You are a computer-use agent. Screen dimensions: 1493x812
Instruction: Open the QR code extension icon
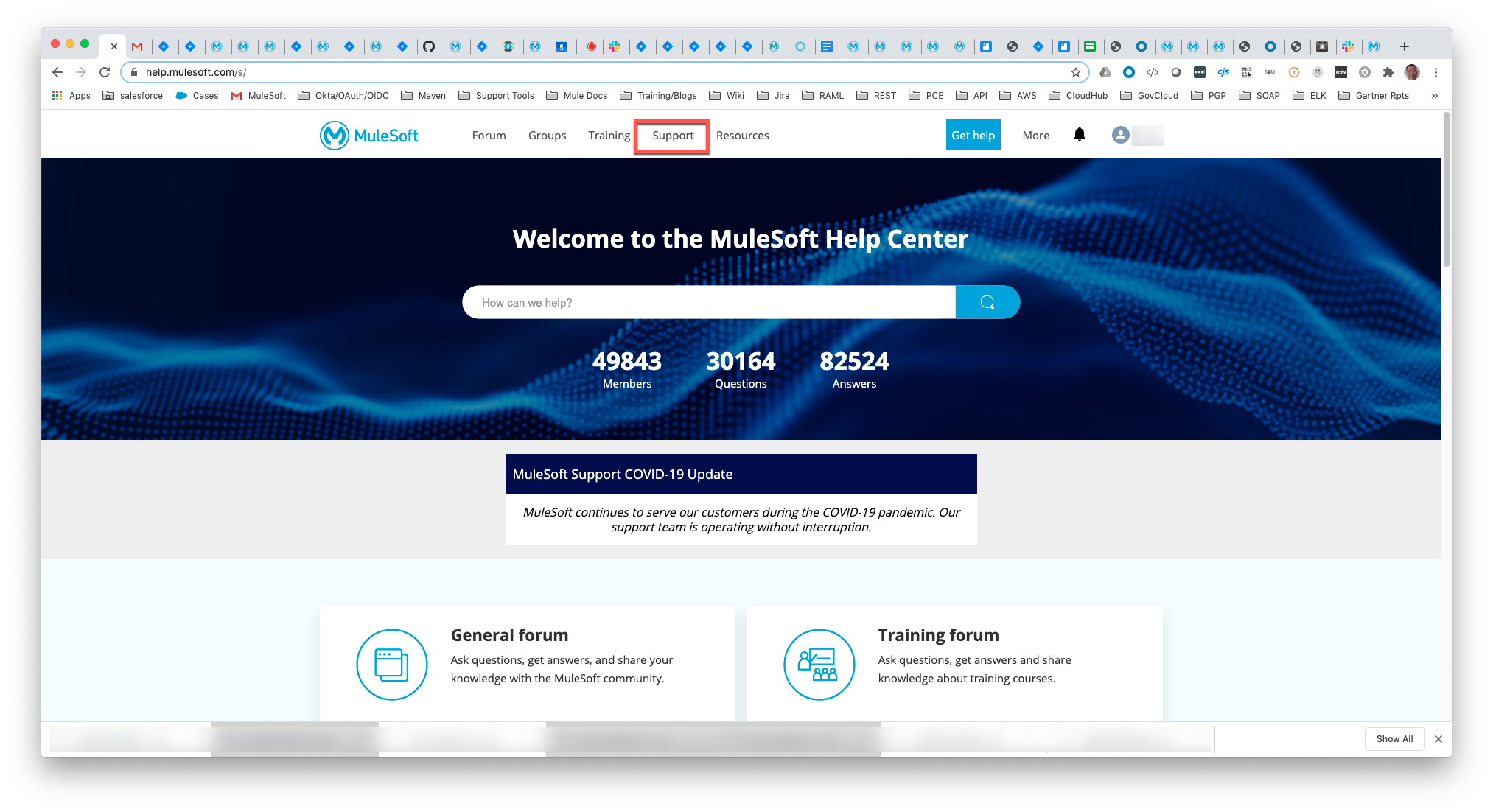tap(1247, 72)
